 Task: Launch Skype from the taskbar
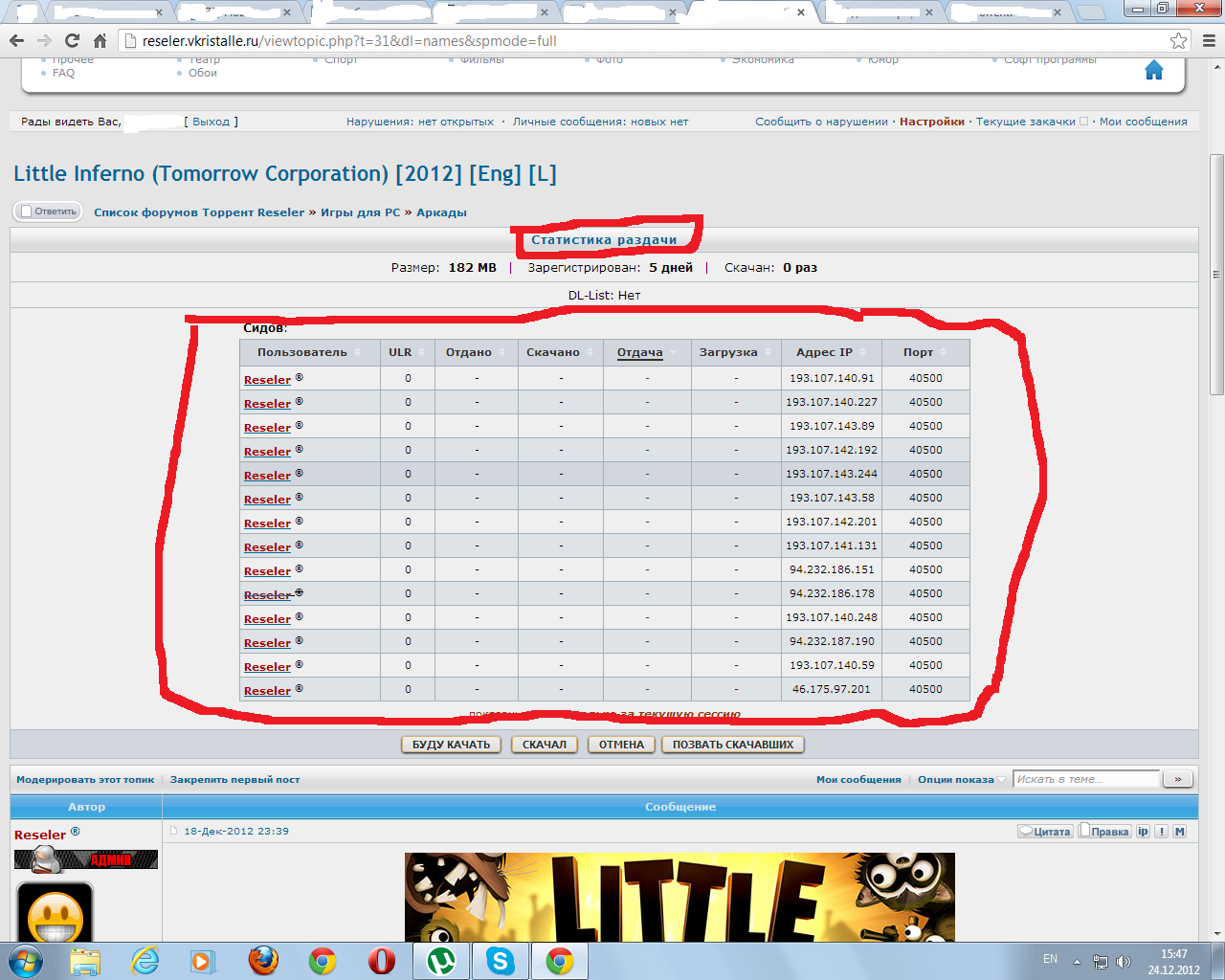pyautogui.click(x=500, y=960)
